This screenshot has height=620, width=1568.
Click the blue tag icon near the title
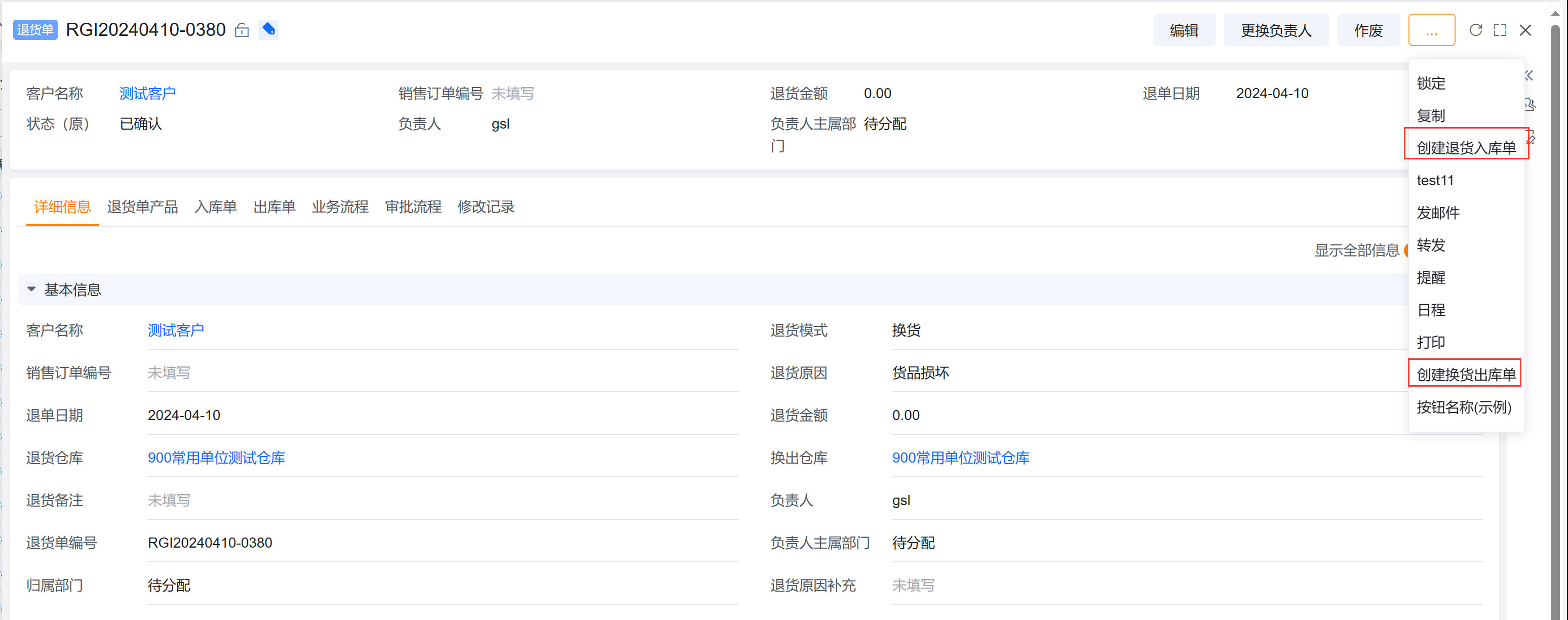tap(268, 29)
